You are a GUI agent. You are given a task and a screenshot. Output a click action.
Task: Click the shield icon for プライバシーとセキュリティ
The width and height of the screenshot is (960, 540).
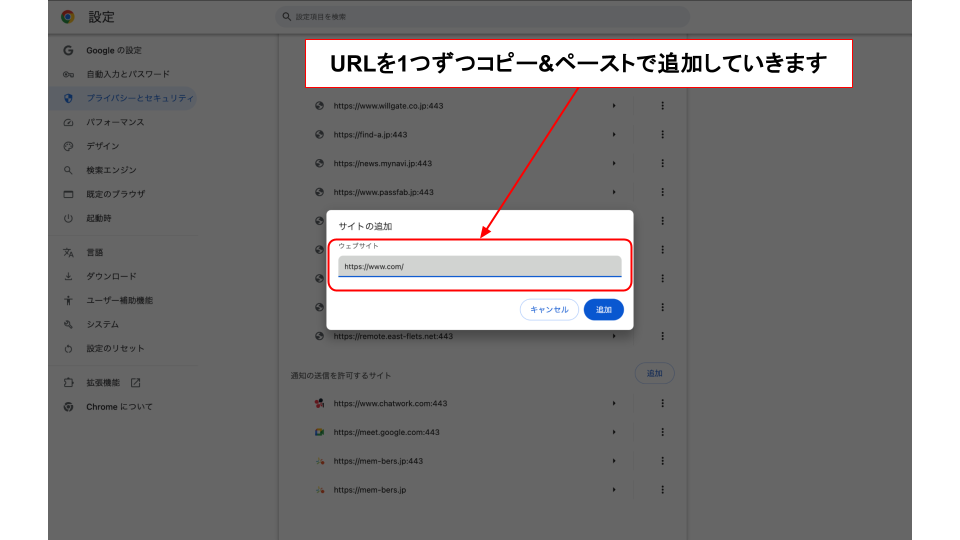pyautogui.click(x=68, y=98)
